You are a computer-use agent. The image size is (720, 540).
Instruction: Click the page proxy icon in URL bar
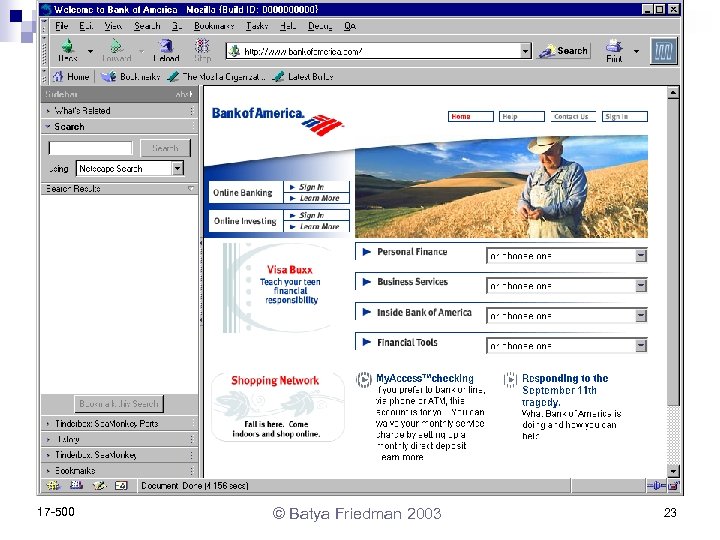point(235,51)
